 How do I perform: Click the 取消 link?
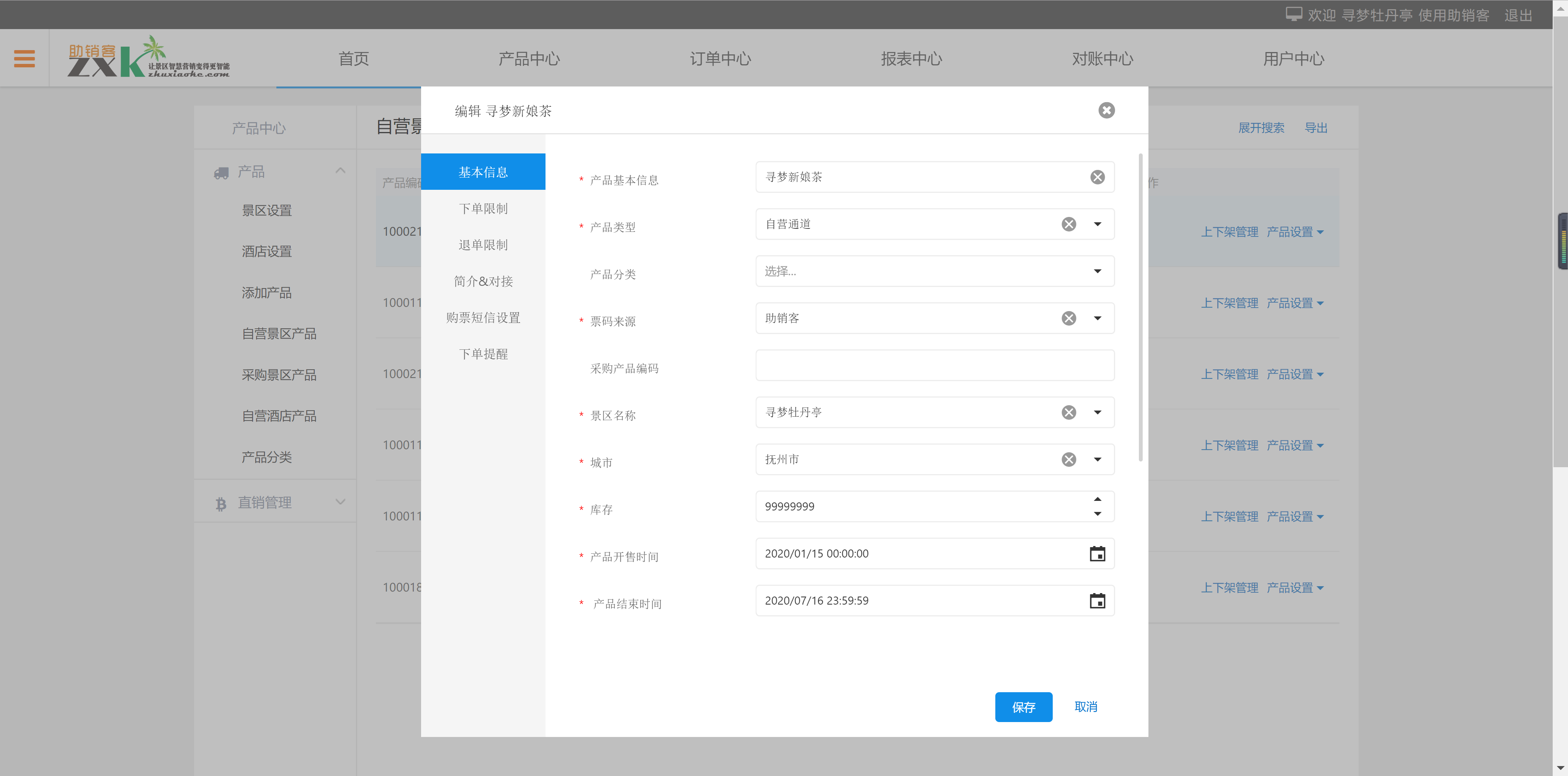point(1085,707)
